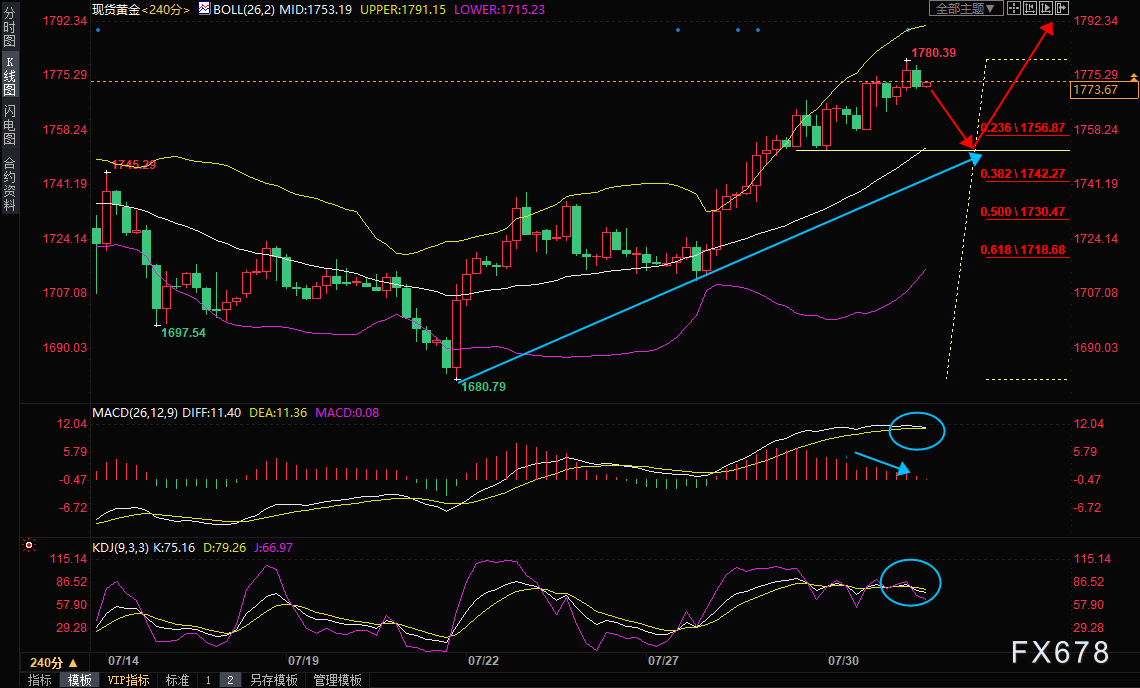
Task: Click 另存模板 save template button
Action: click(x=274, y=680)
